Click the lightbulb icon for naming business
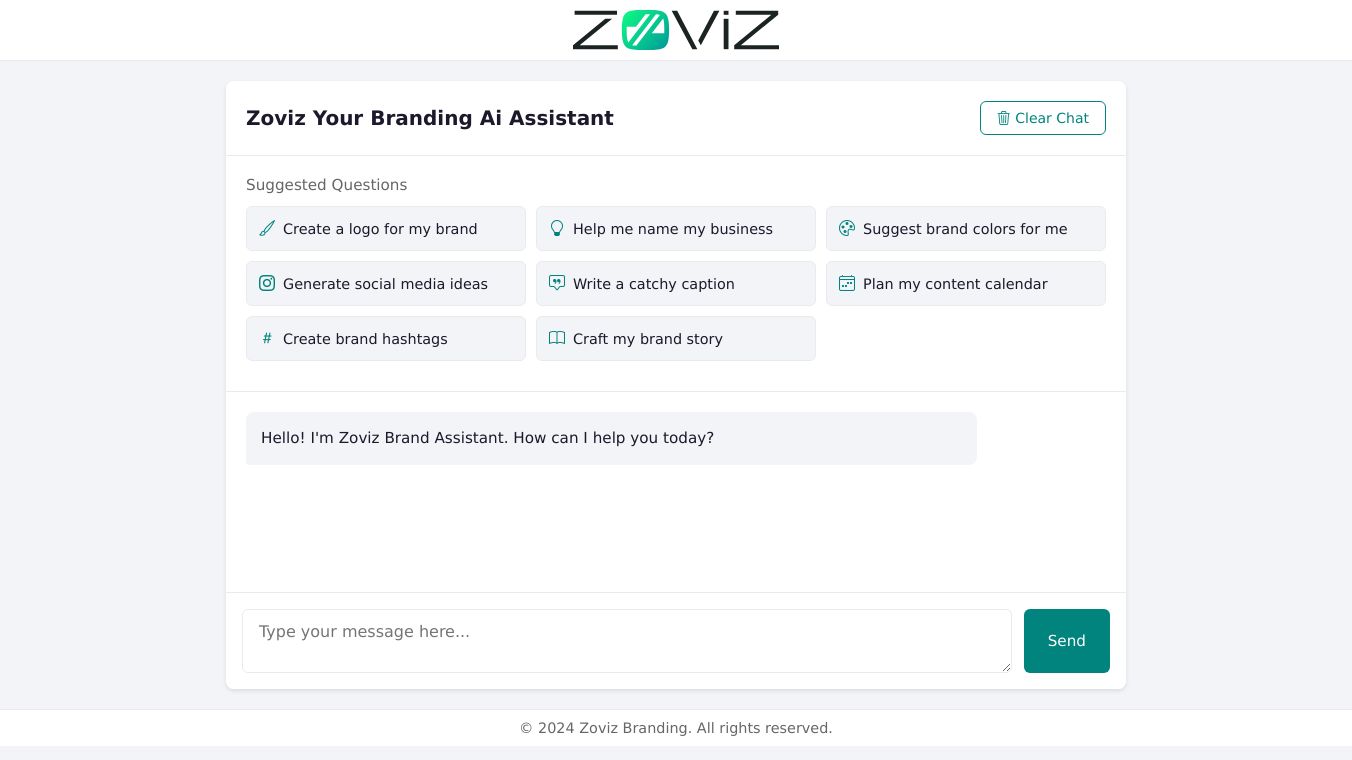This screenshot has height=760, width=1352. click(557, 228)
